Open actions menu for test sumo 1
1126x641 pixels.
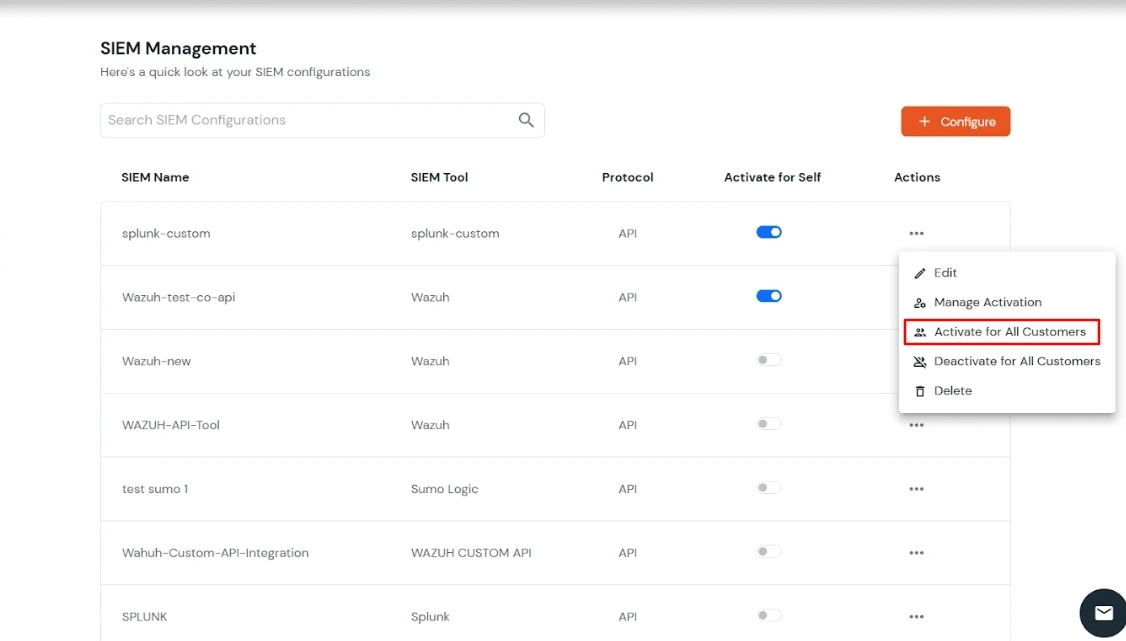coord(916,488)
